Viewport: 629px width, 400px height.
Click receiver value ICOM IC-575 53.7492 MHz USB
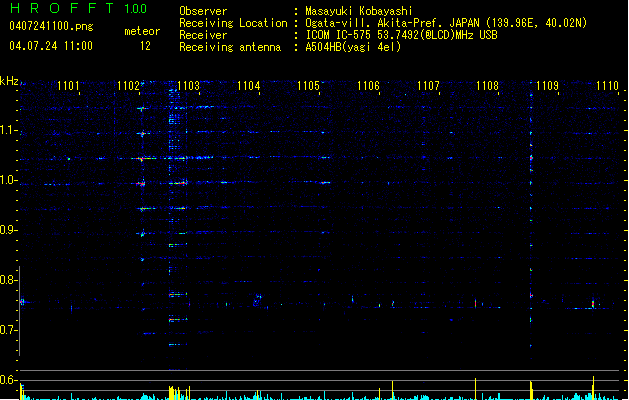click(401, 35)
